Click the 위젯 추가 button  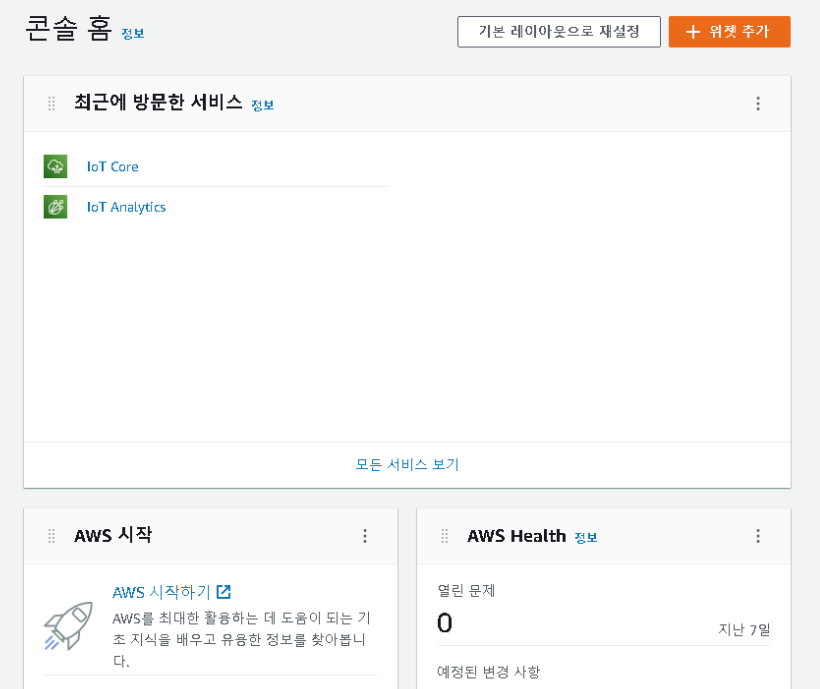tap(730, 32)
